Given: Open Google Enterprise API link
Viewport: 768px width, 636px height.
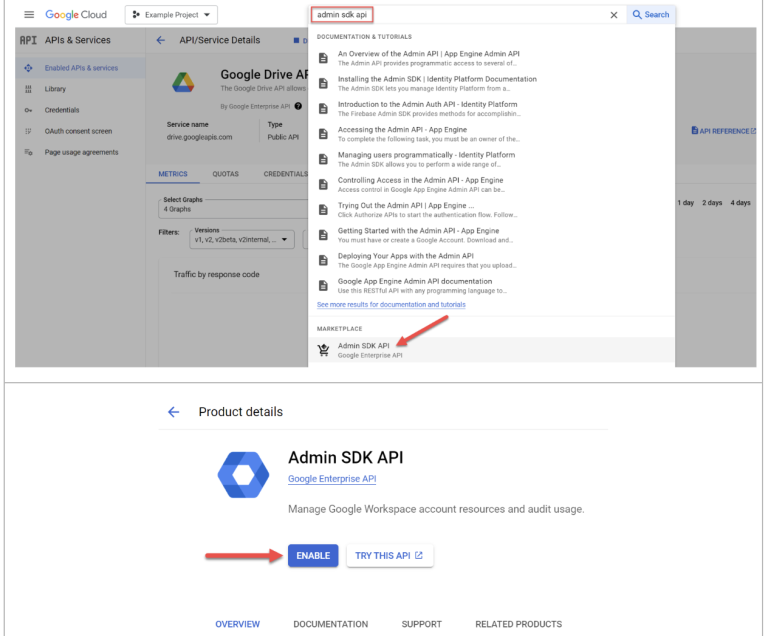Looking at the screenshot, I should 331,479.
